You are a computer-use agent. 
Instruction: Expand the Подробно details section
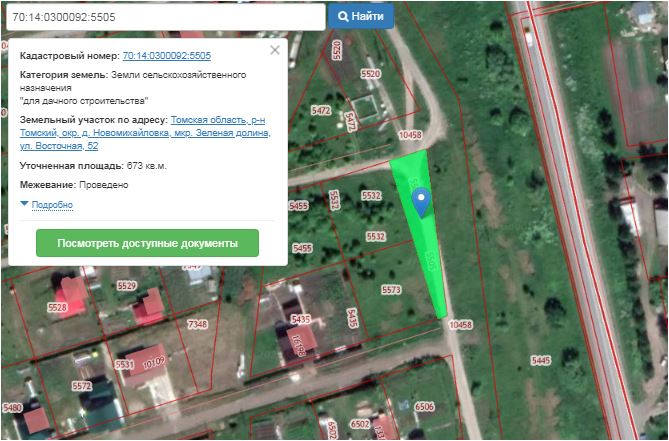[x=52, y=205]
